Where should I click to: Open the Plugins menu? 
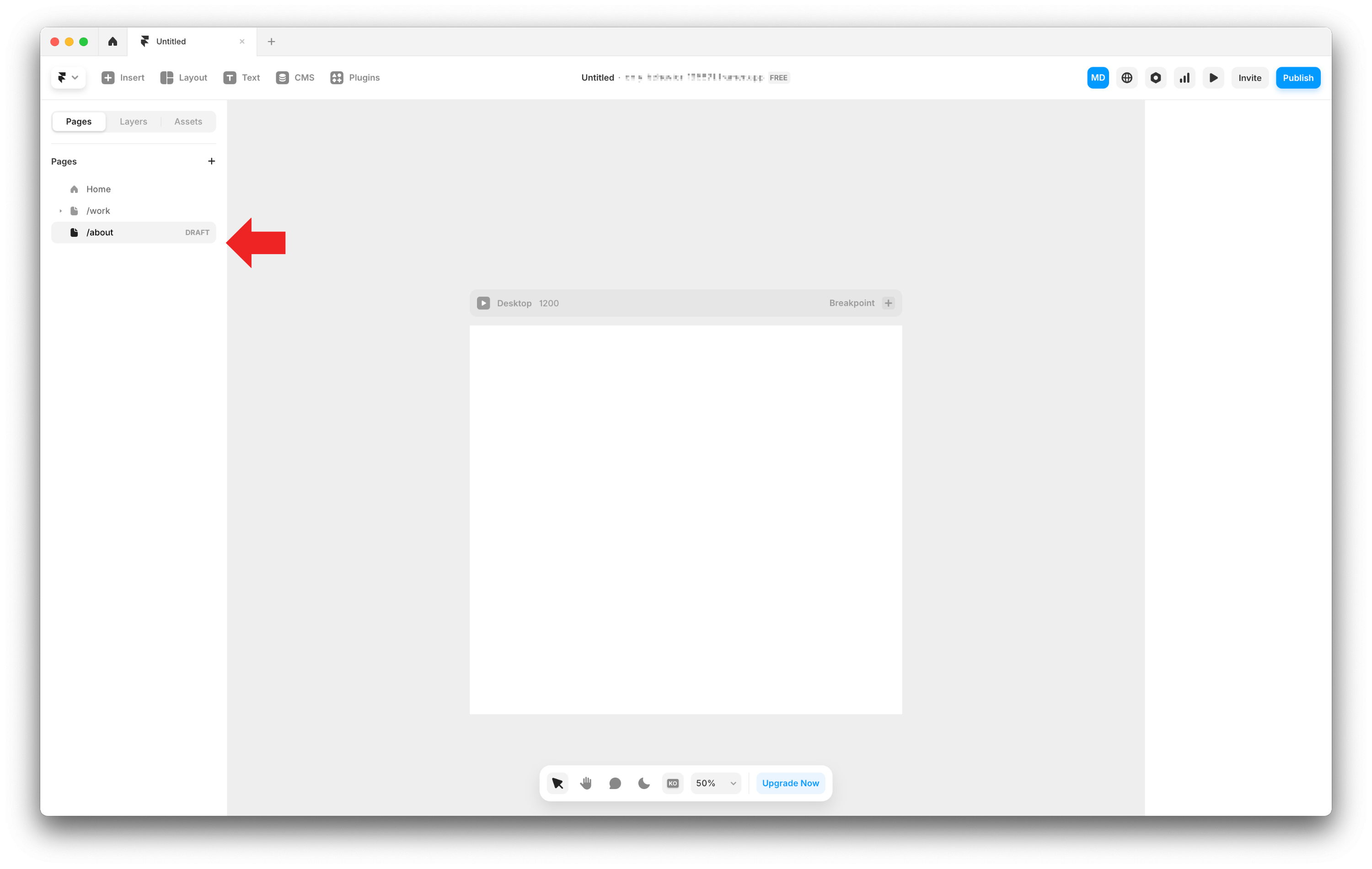pos(354,78)
